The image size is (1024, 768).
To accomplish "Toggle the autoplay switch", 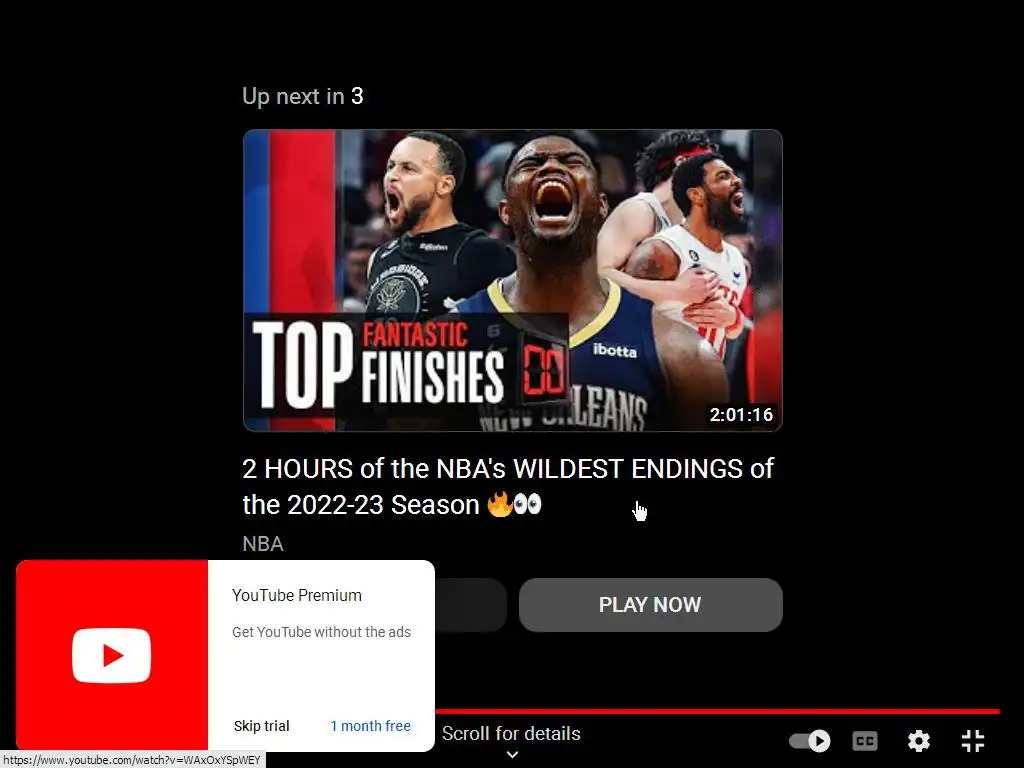I will [809, 741].
